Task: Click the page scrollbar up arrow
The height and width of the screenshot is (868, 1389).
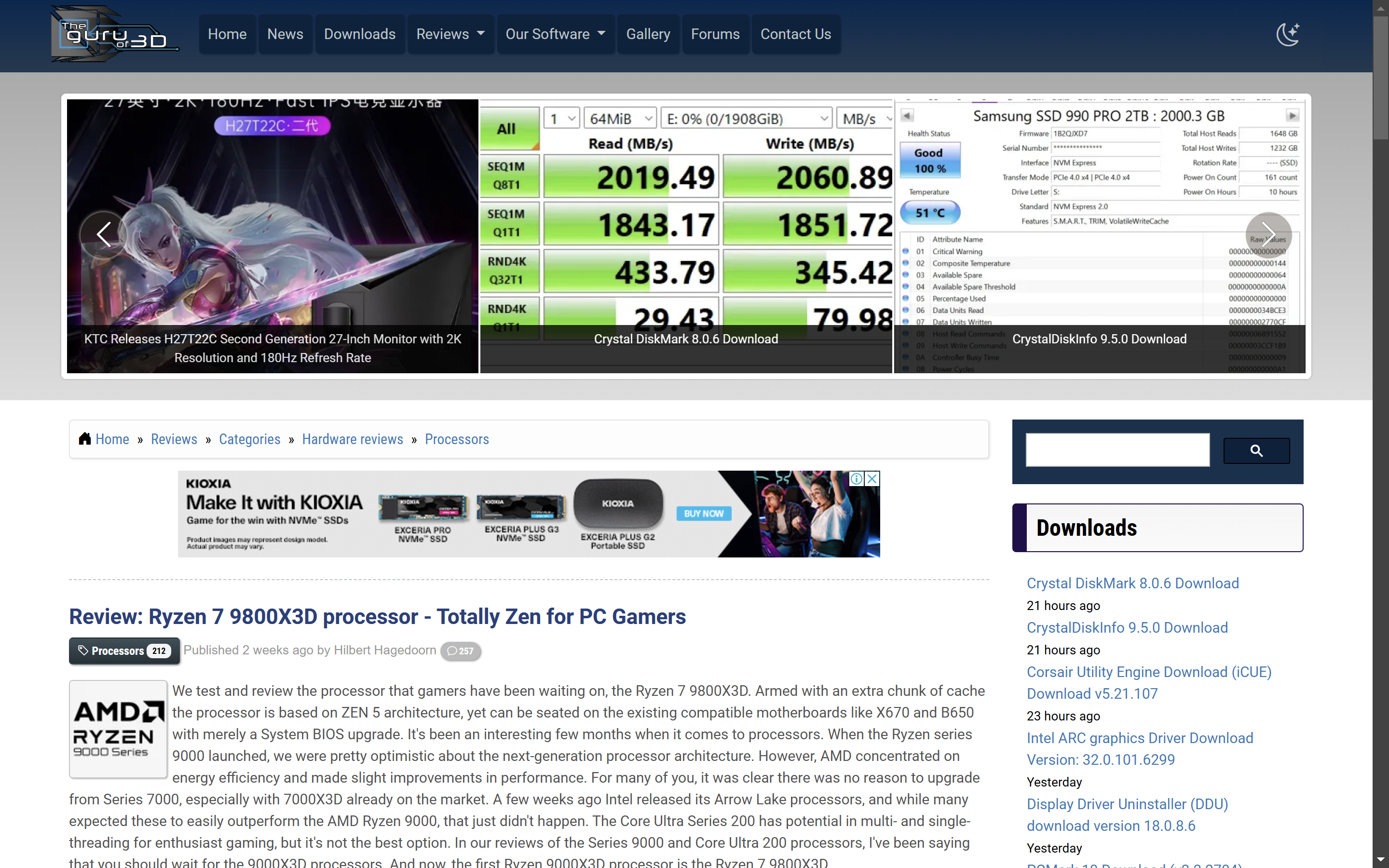Action: tap(1381, 8)
